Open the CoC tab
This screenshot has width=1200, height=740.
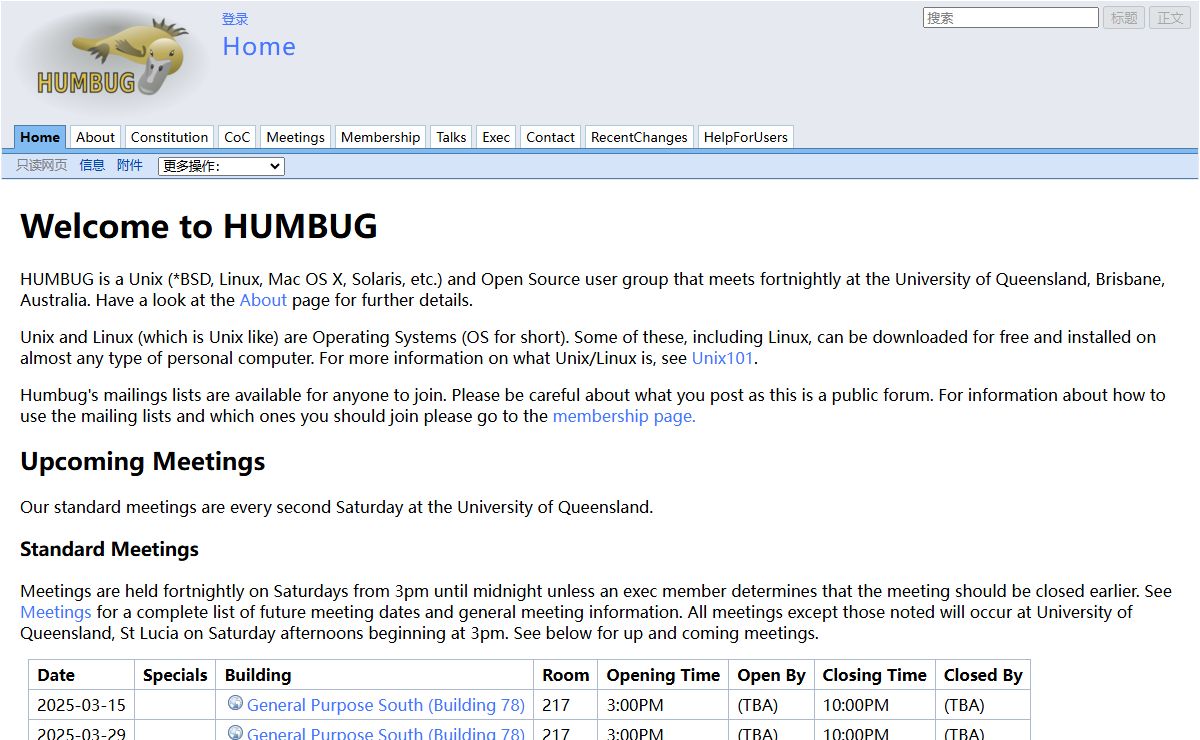point(237,137)
